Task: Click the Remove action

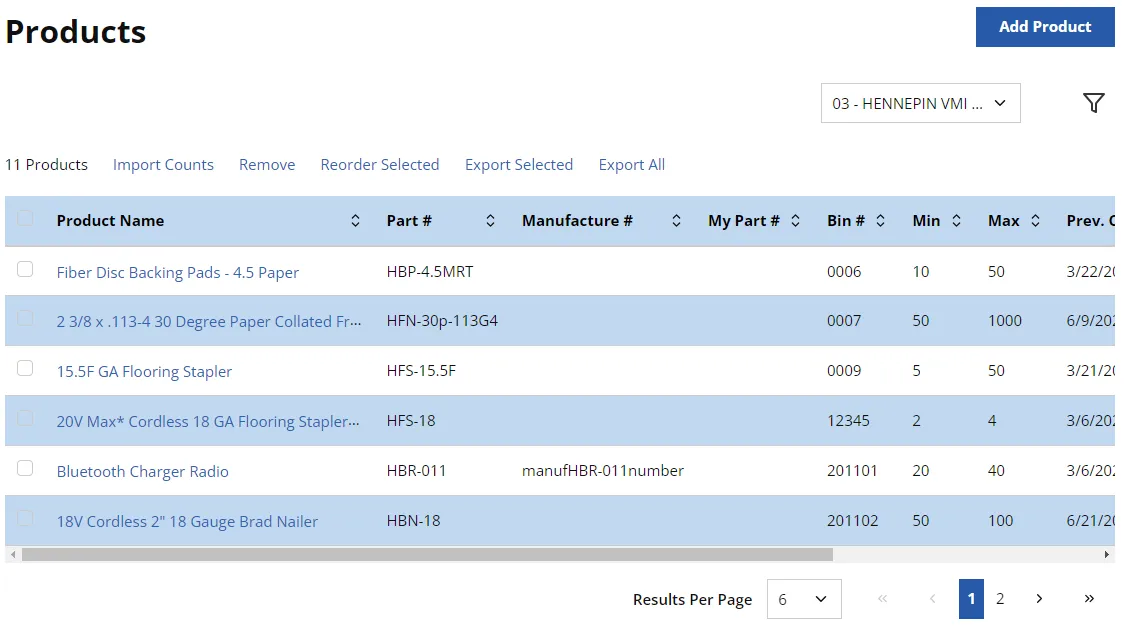Action: [267, 165]
